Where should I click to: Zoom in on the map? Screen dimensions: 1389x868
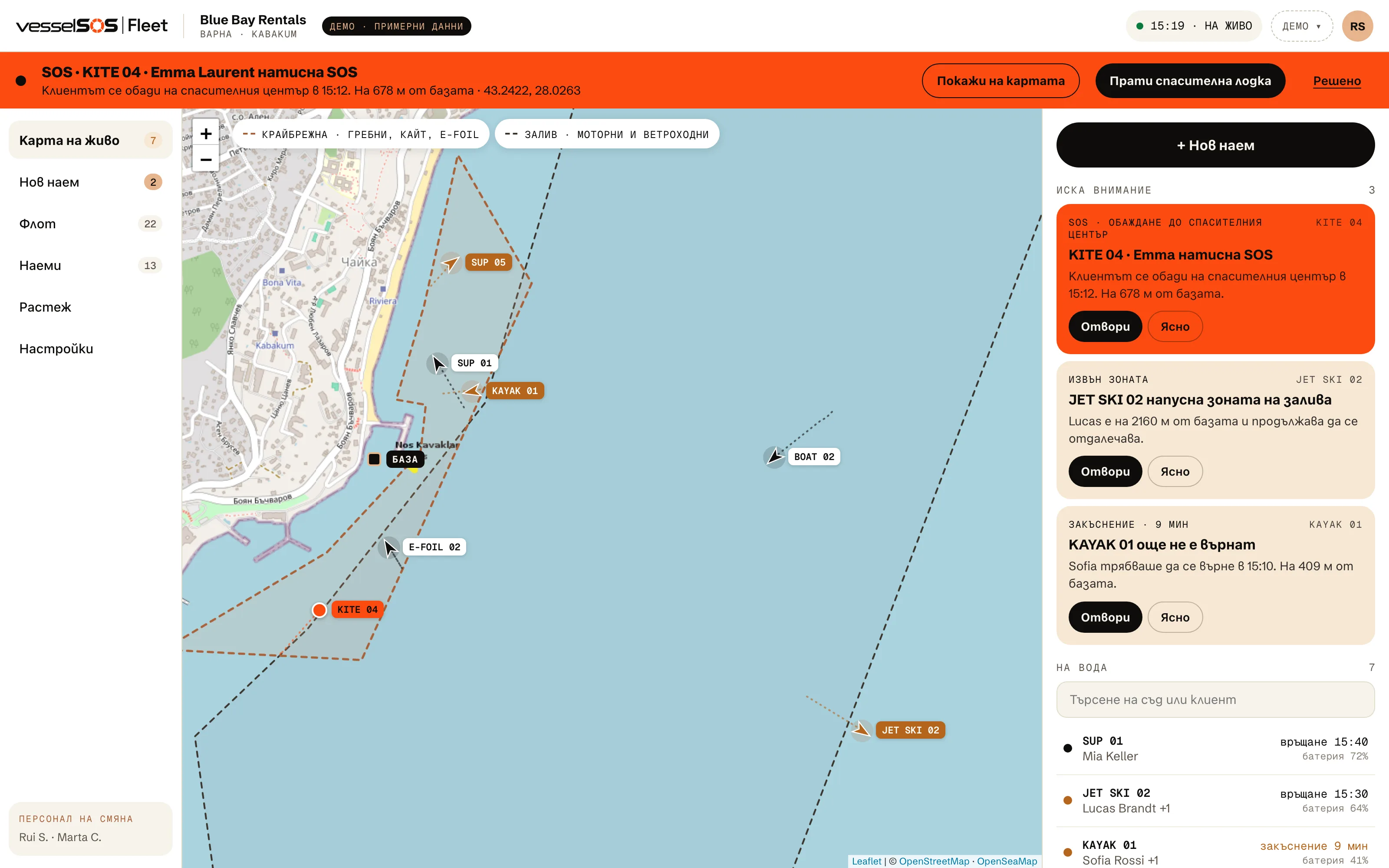(205, 134)
